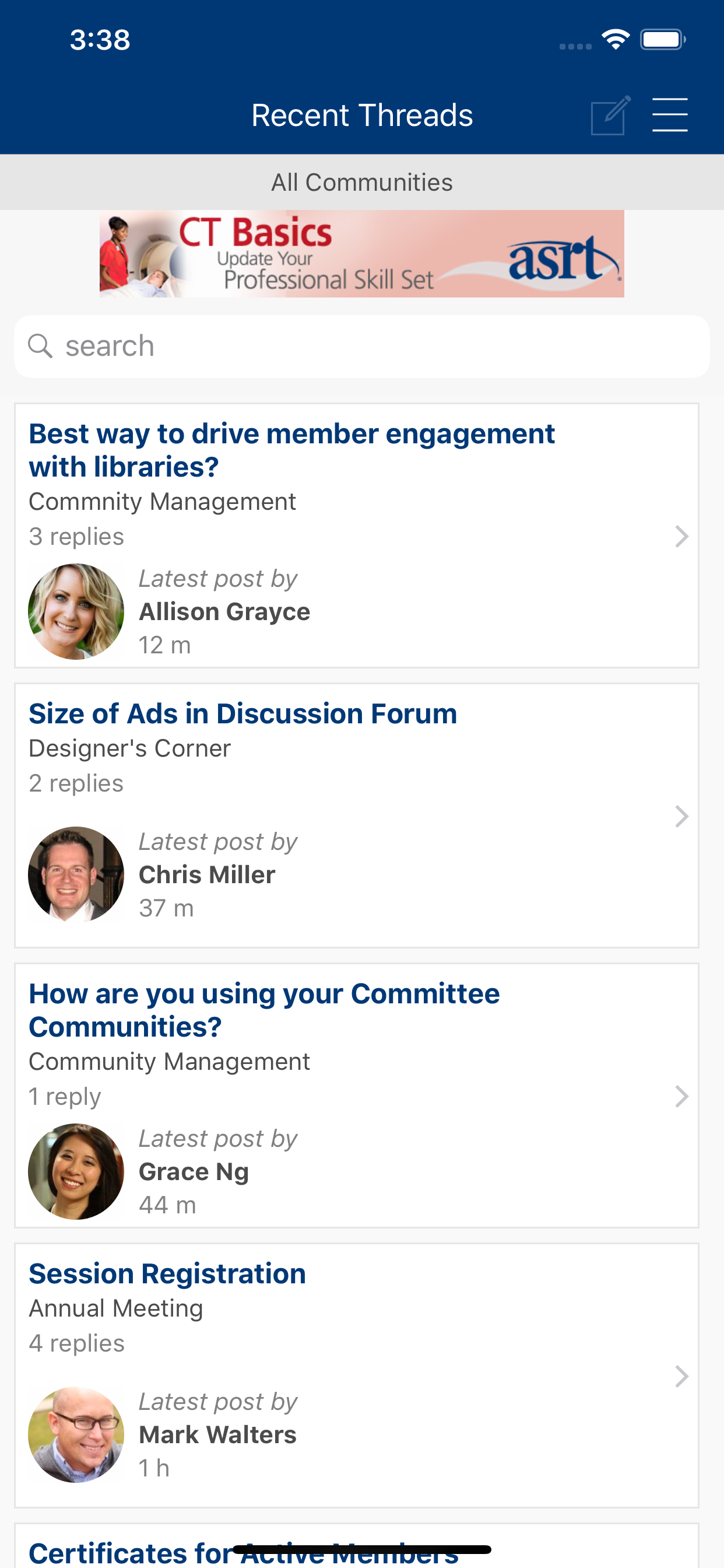Open "Size of Ads in Discussion Forum"
This screenshot has height=1568, width=724.
(x=242, y=713)
